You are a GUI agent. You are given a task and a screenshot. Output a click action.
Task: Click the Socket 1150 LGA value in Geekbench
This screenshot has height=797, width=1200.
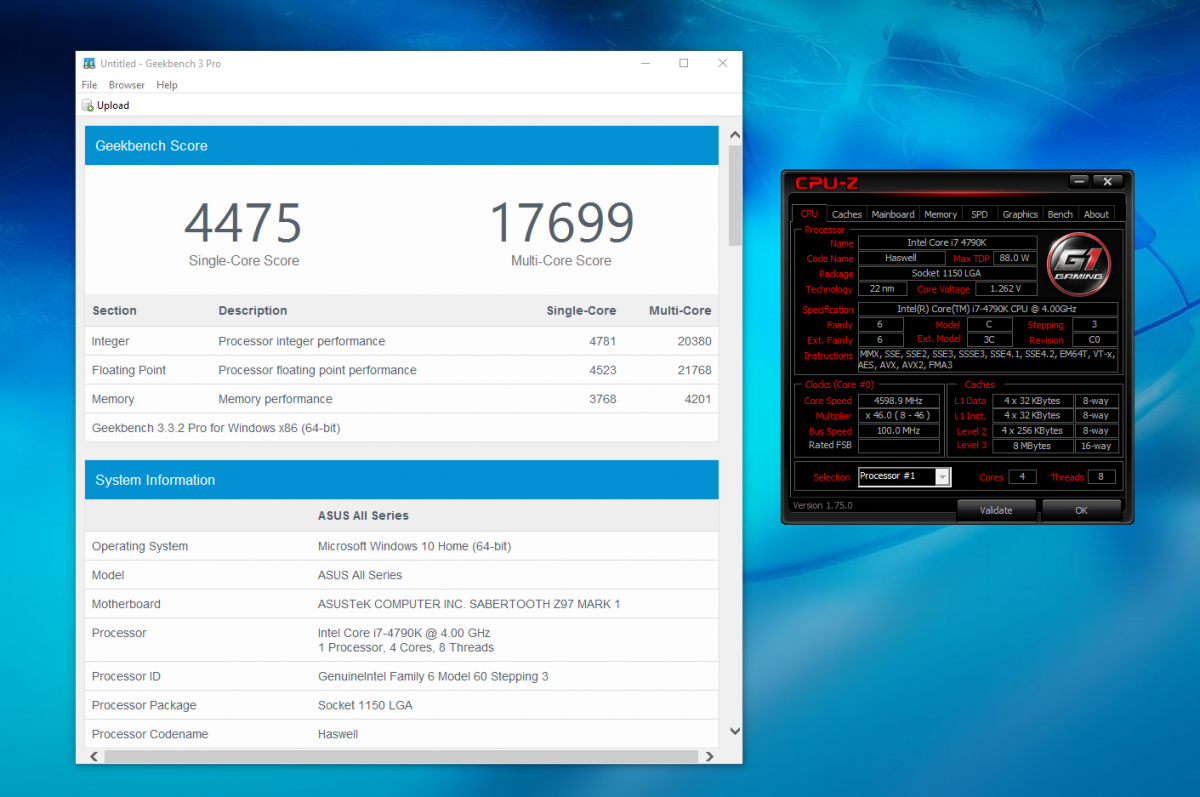pos(365,705)
